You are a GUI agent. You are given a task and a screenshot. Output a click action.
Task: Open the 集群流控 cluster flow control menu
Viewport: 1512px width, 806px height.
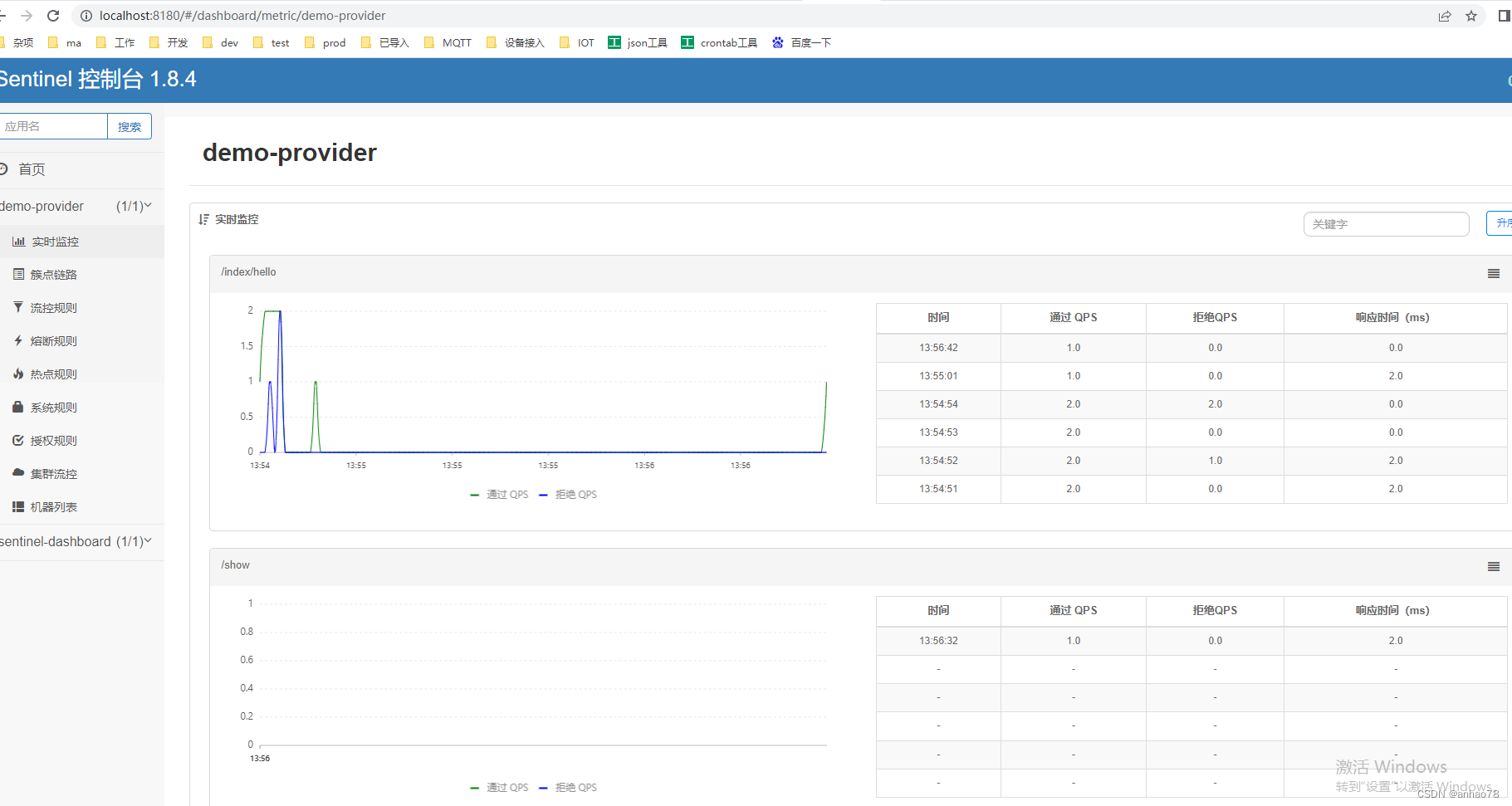tap(53, 473)
